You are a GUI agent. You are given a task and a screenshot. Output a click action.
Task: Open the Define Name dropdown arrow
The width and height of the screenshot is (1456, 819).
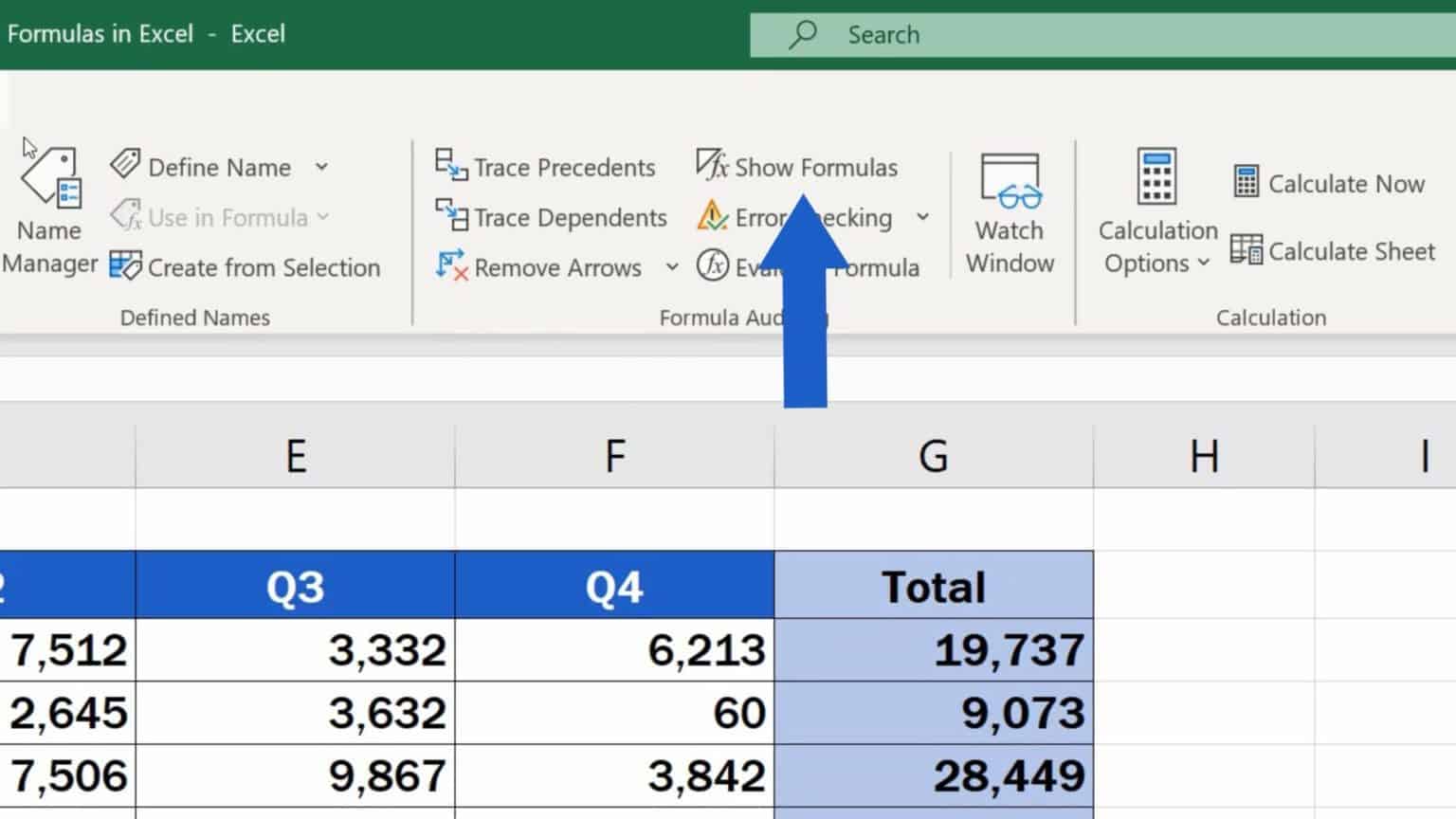[x=322, y=167]
